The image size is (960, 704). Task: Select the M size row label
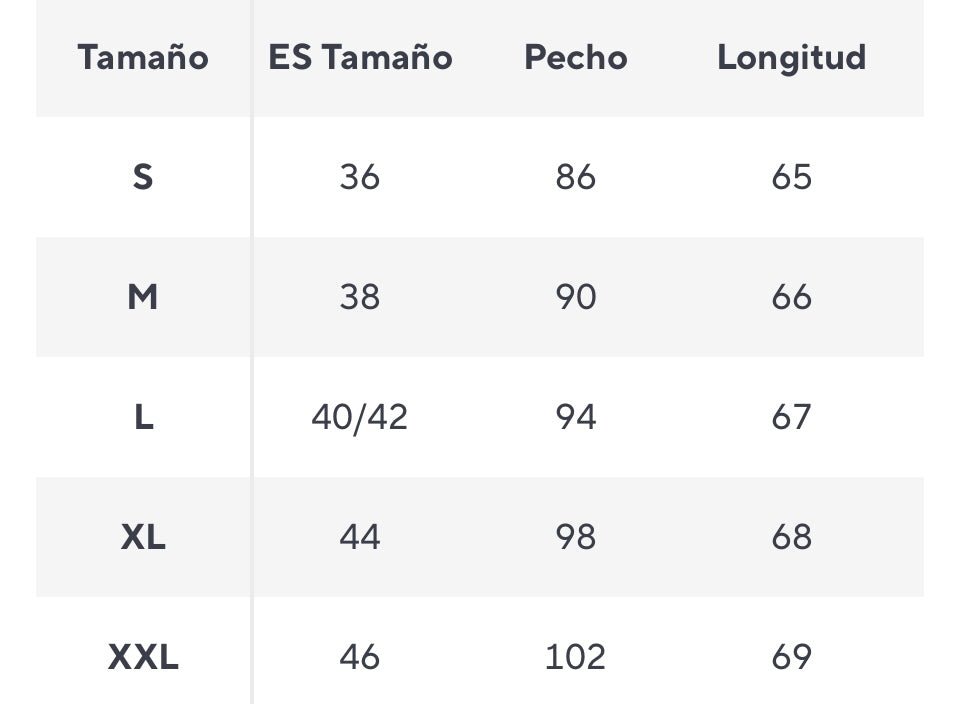tap(143, 297)
